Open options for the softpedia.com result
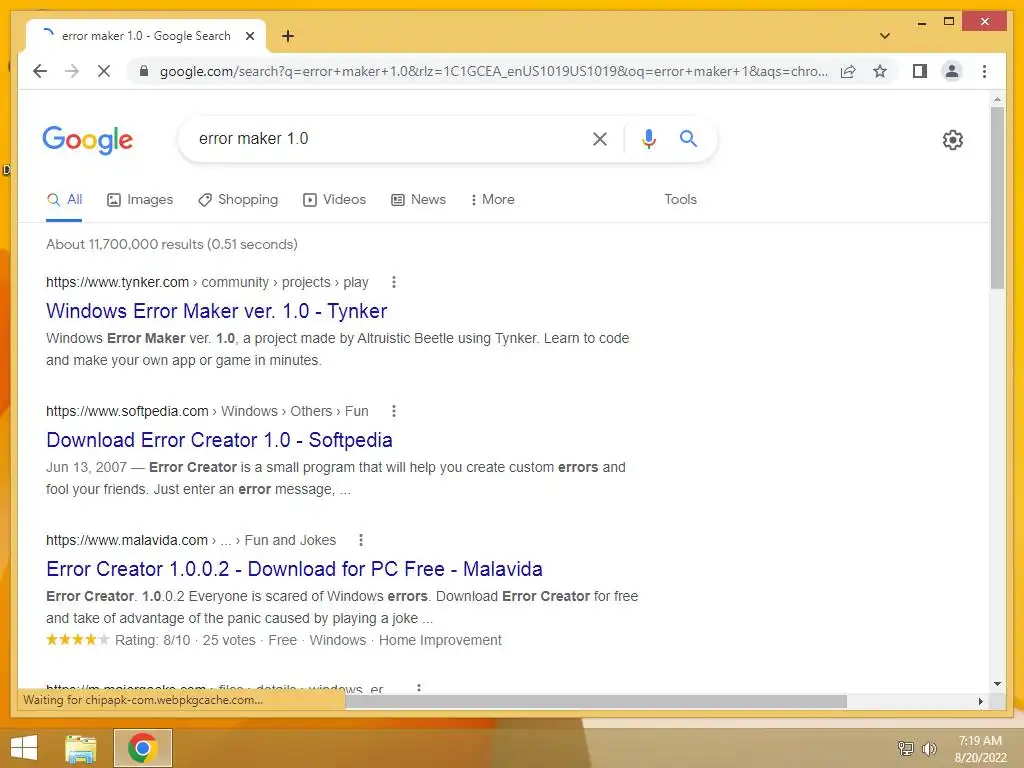This screenshot has height=768, width=1024. 393,411
